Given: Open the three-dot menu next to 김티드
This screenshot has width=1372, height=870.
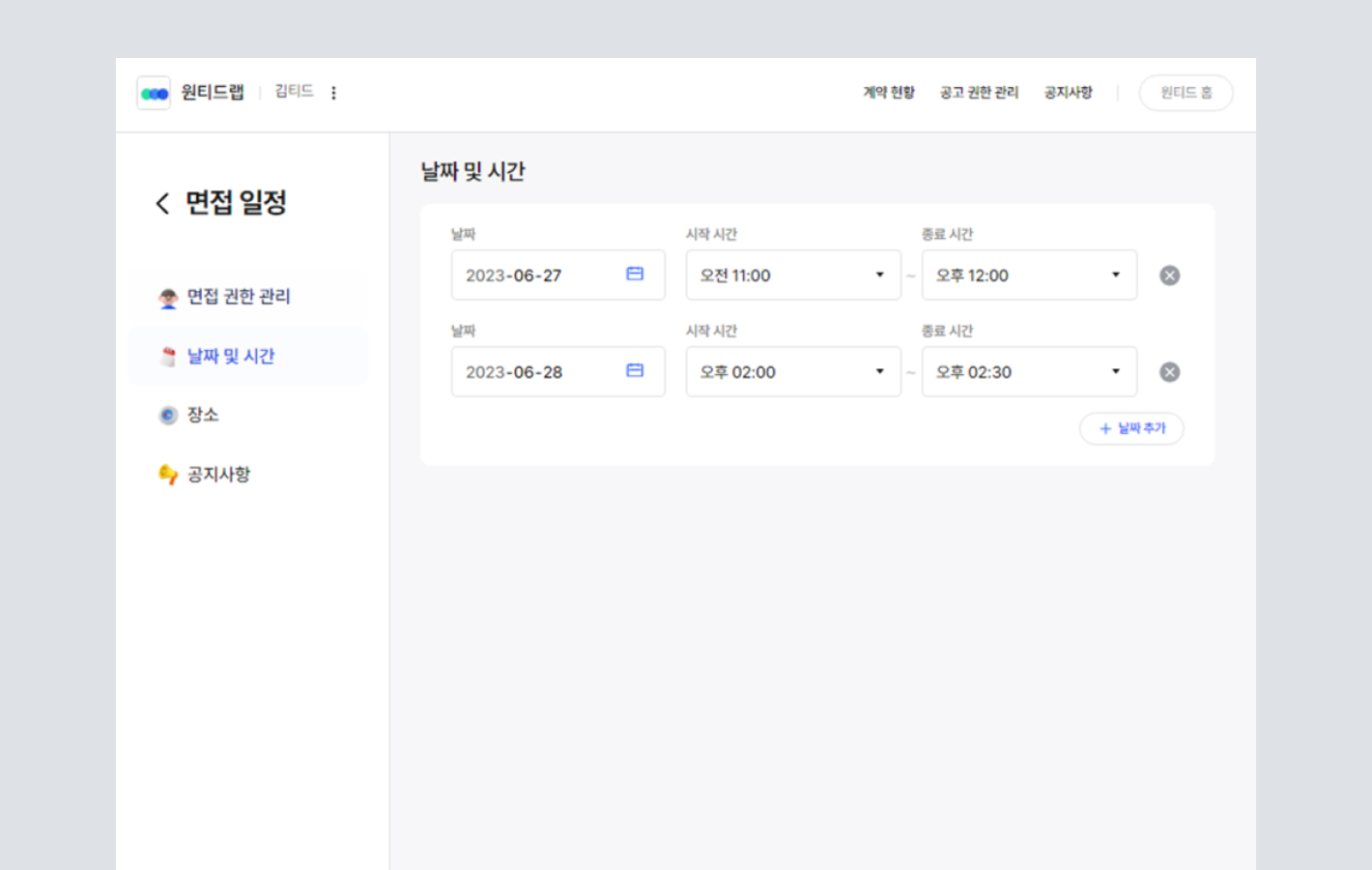Looking at the screenshot, I should (333, 93).
